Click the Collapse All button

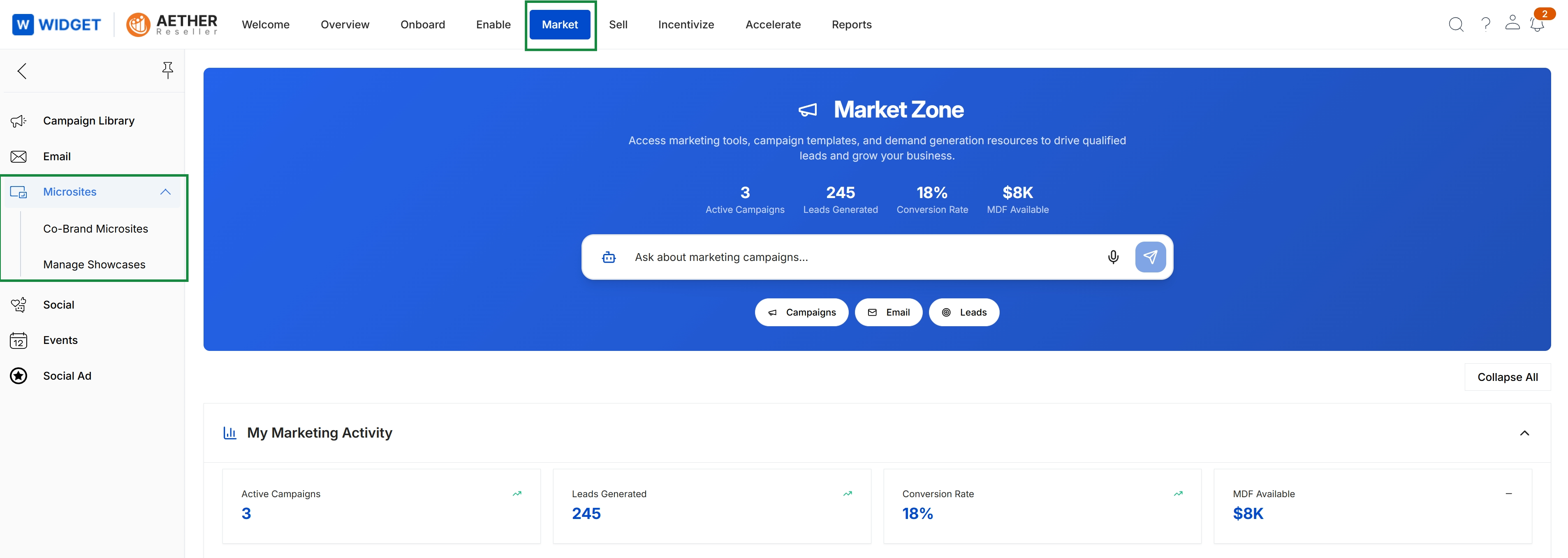pos(1507,377)
